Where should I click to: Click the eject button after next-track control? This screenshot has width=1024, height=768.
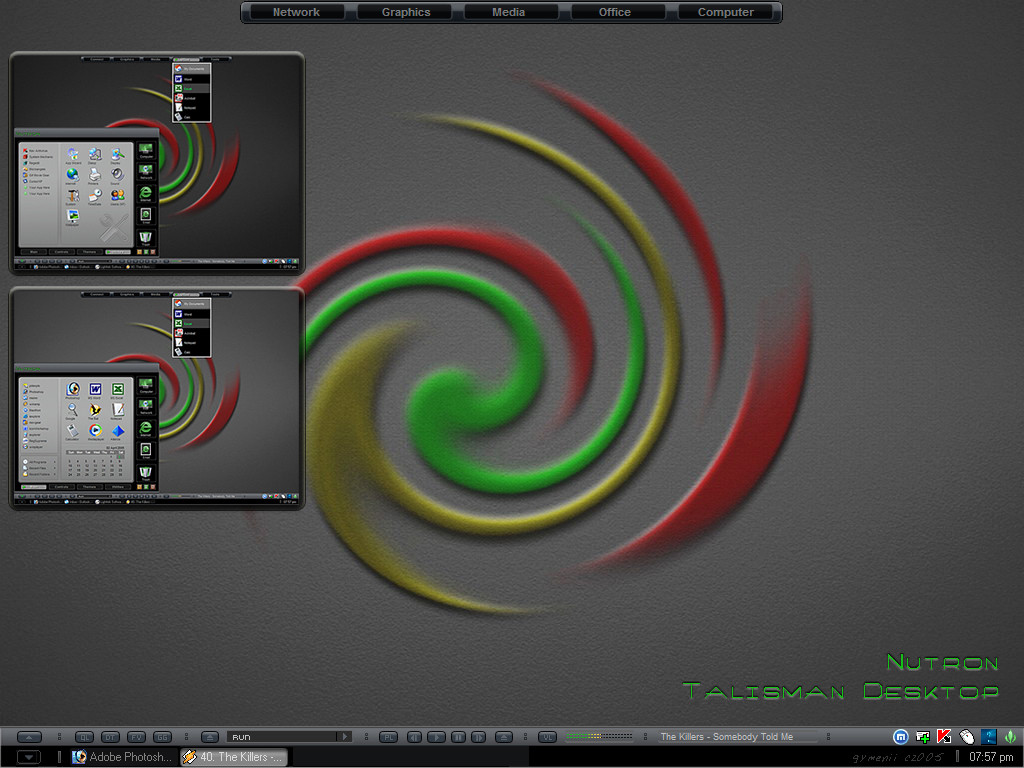(x=504, y=737)
